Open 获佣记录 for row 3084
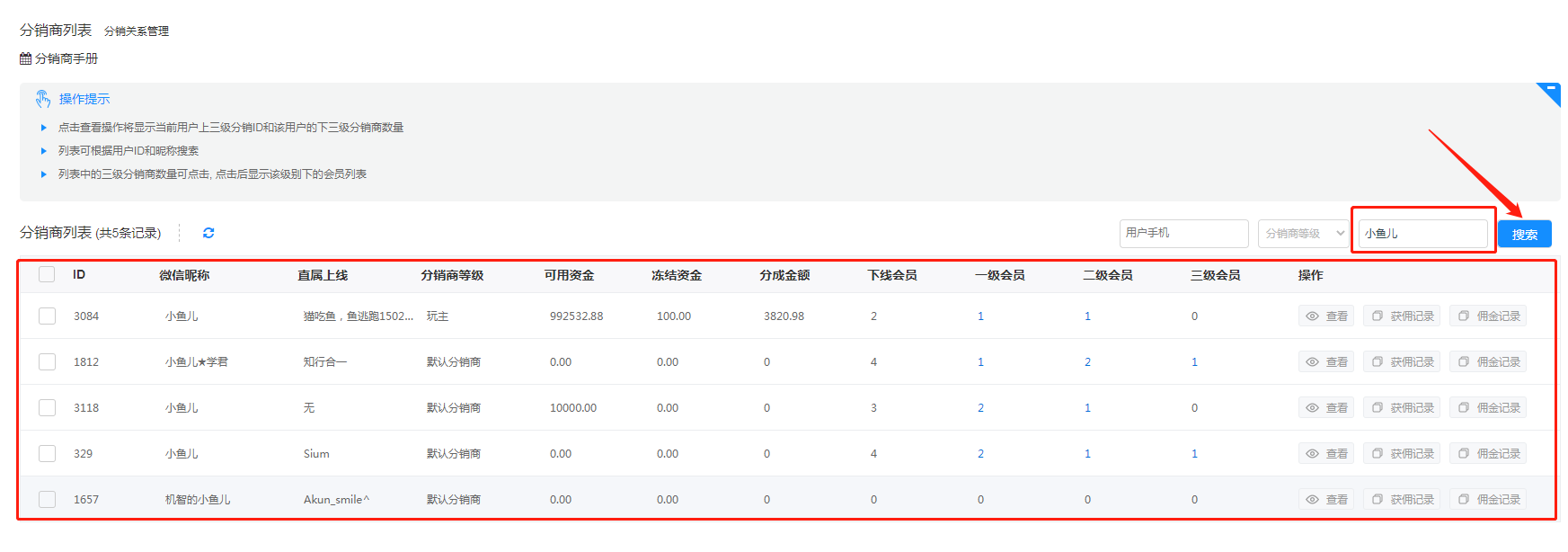 coord(1402,316)
